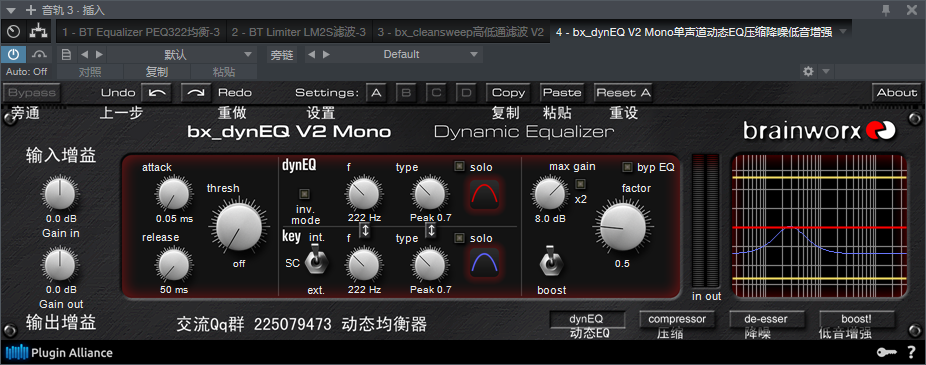This screenshot has height=365, width=926.
Task: Click the blue key filter shape icon
Action: click(x=485, y=262)
